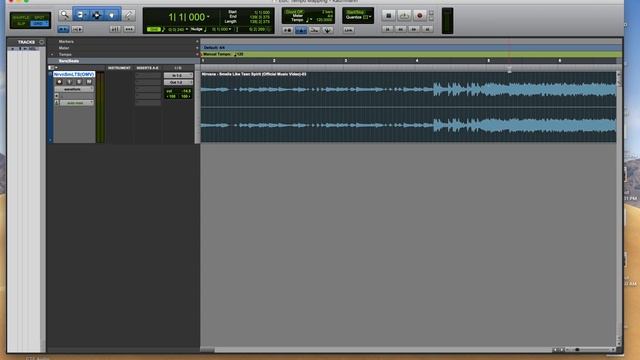Add tempo change with plus button

(197, 55)
